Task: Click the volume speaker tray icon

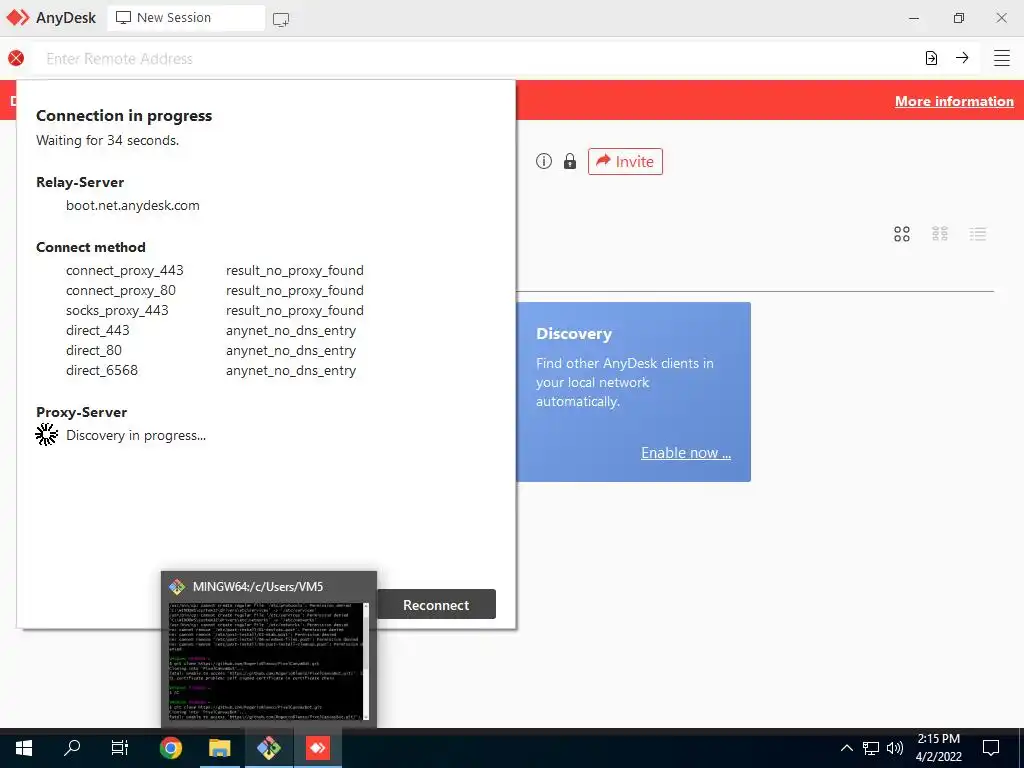Action: click(x=895, y=748)
